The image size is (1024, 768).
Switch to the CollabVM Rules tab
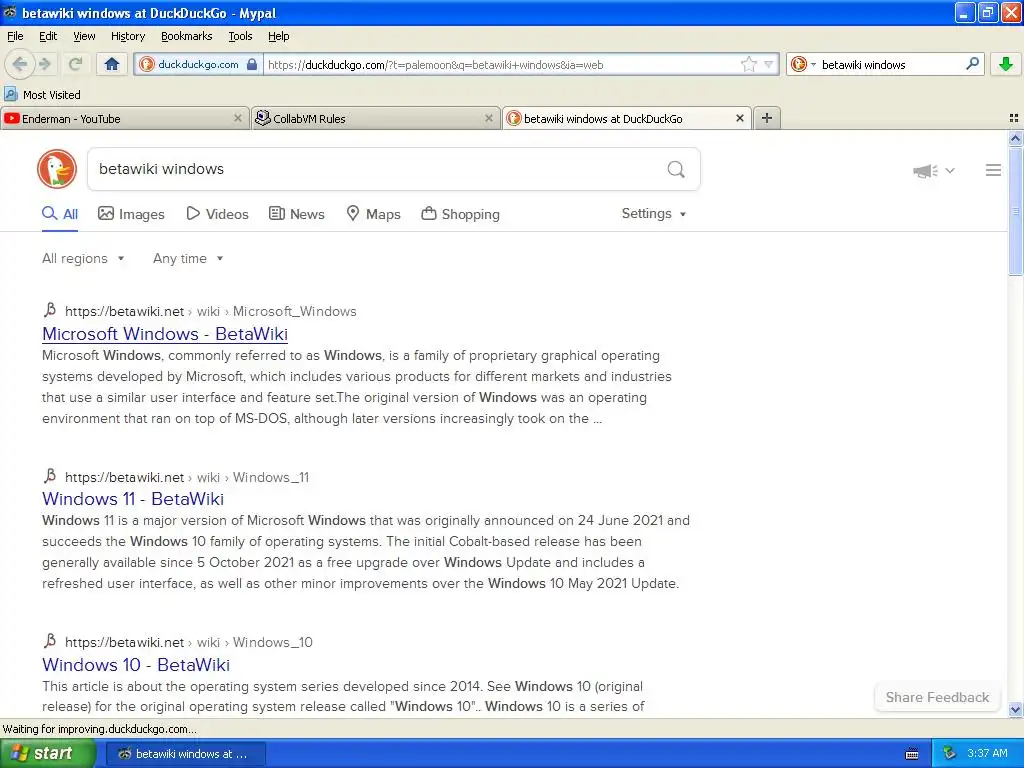click(375, 118)
